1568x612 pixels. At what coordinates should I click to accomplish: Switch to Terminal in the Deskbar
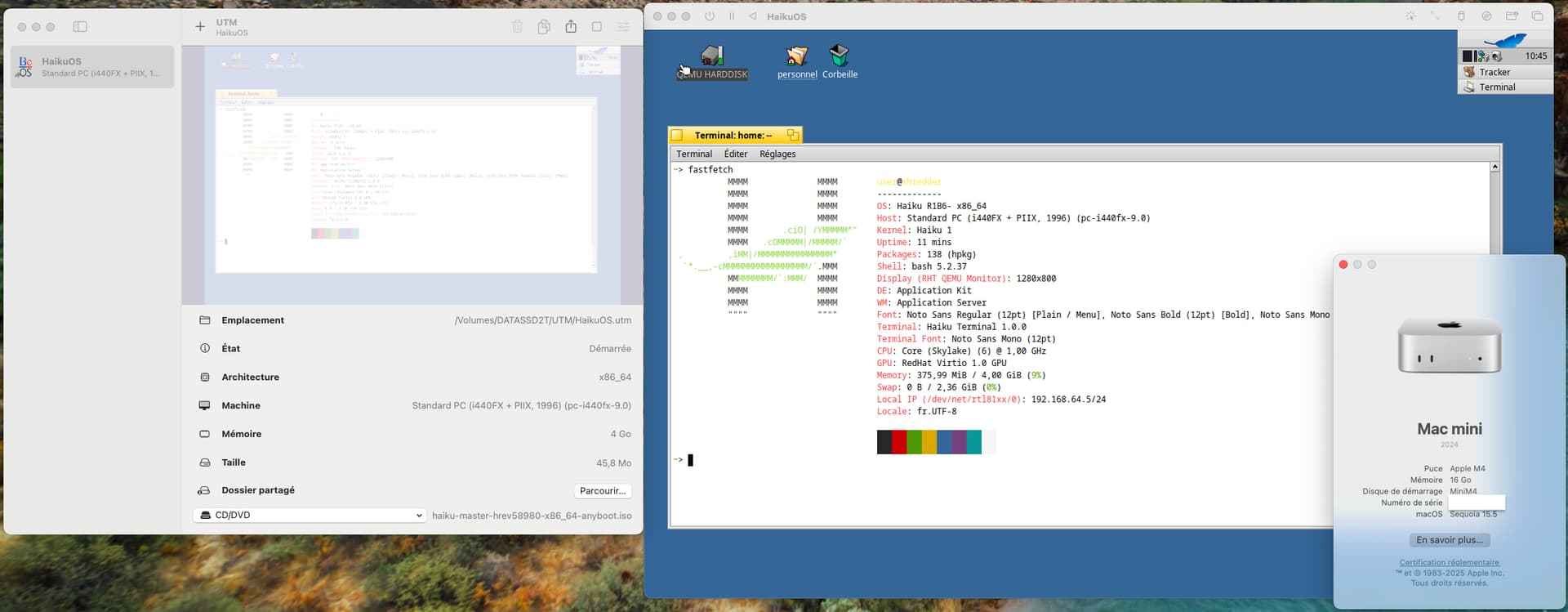click(1505, 87)
